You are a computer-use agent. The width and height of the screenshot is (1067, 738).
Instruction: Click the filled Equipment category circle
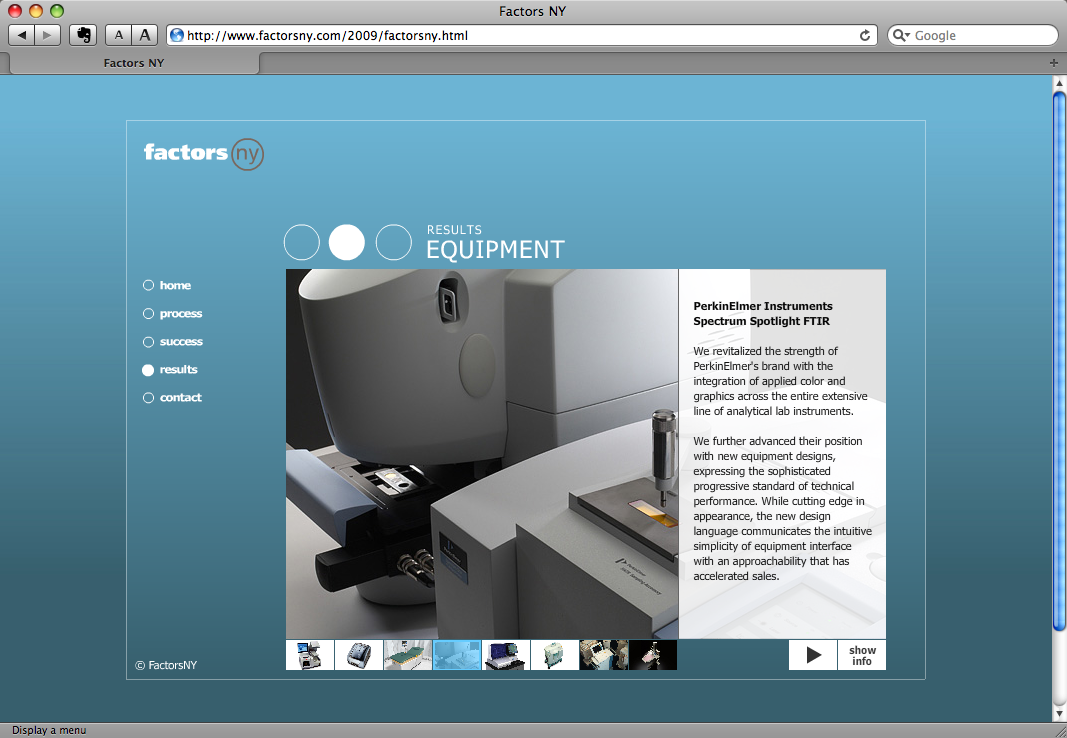click(347, 242)
